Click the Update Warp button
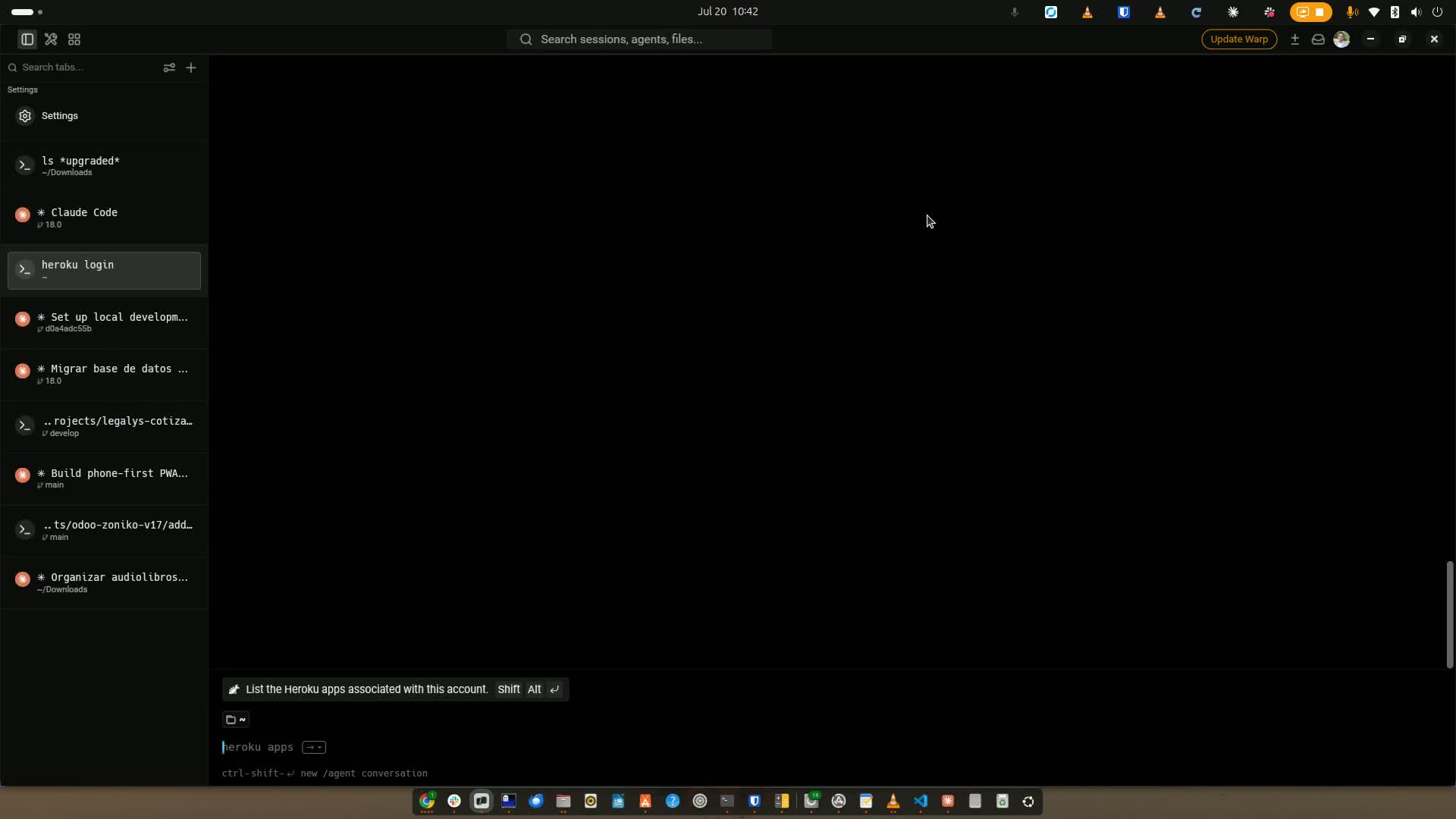 click(1239, 39)
